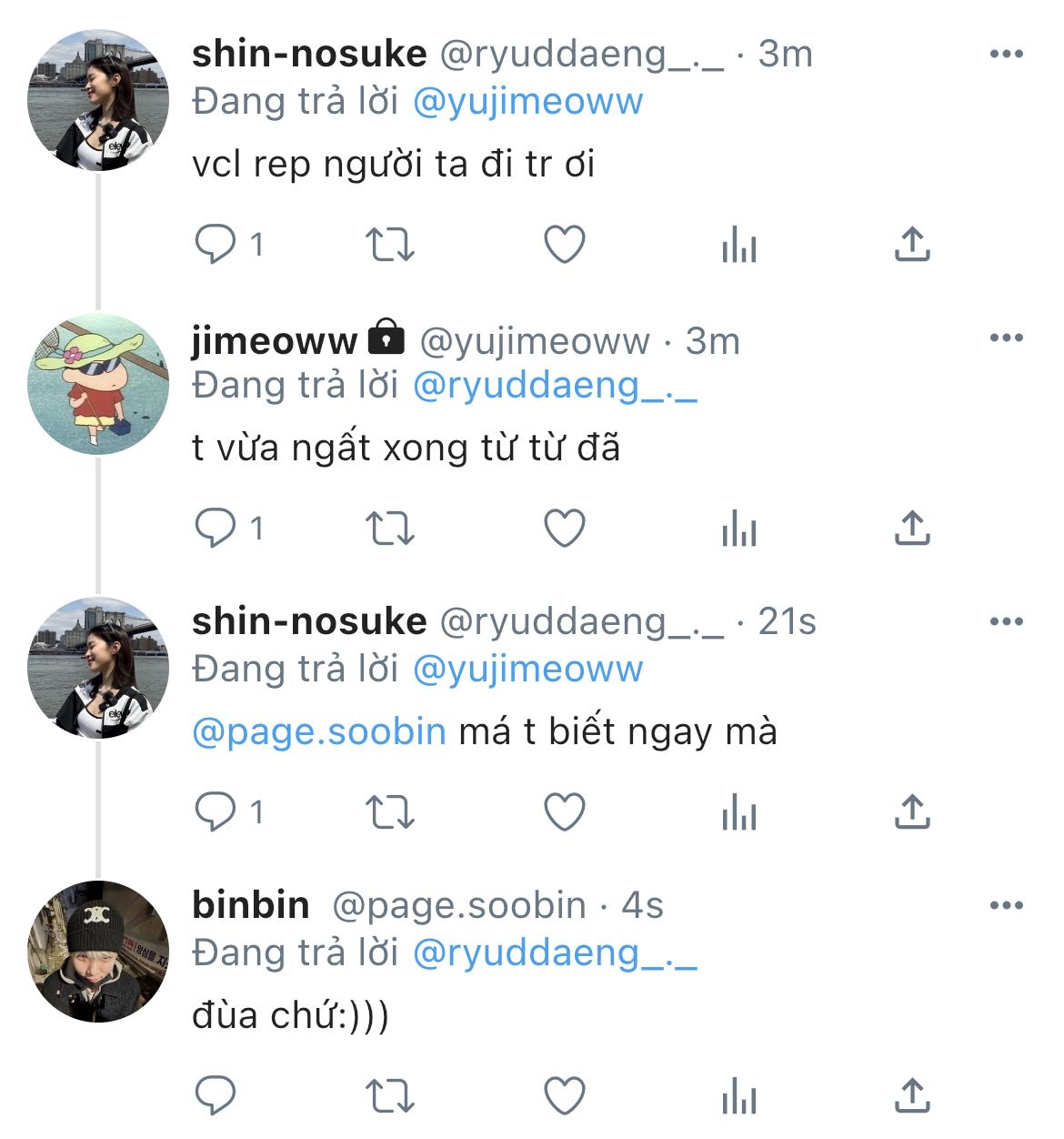Reply to the "vcl rep người ta" tweet
This screenshot has width=1064, height=1139.
point(216,245)
